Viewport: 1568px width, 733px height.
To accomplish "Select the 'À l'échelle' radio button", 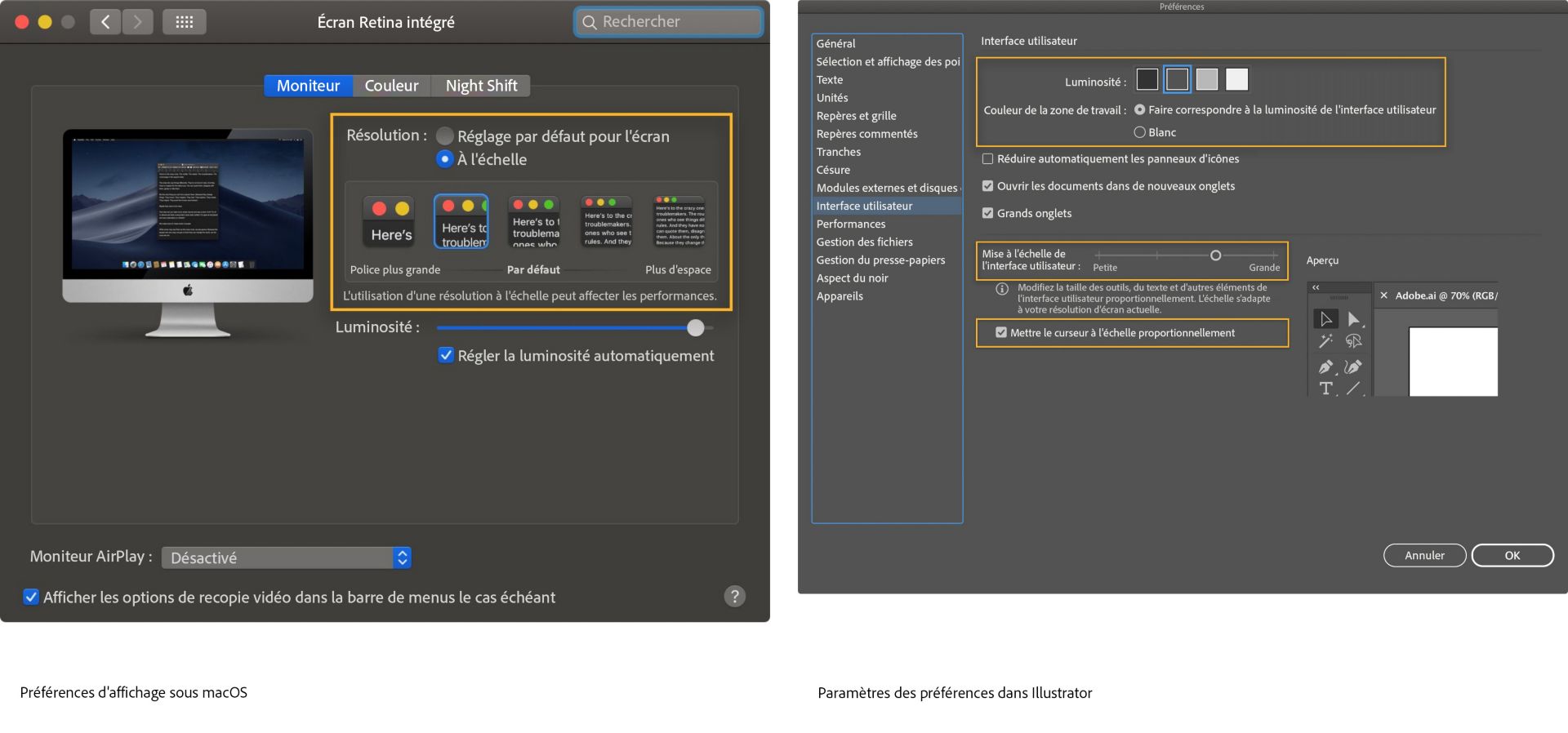I will tap(445, 159).
